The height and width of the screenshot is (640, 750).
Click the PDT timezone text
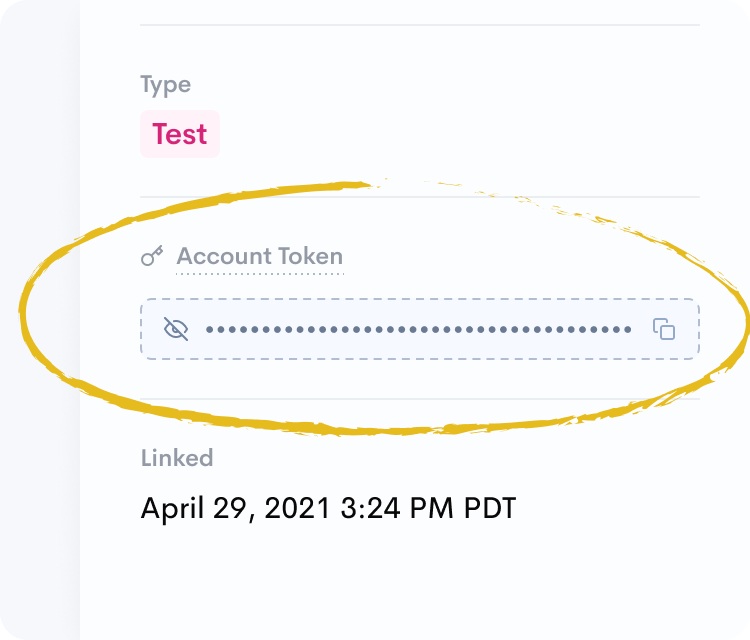click(x=490, y=508)
